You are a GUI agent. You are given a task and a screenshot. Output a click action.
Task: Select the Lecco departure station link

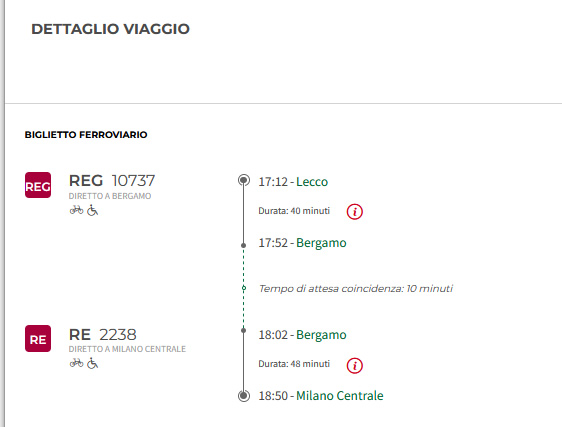312,182
